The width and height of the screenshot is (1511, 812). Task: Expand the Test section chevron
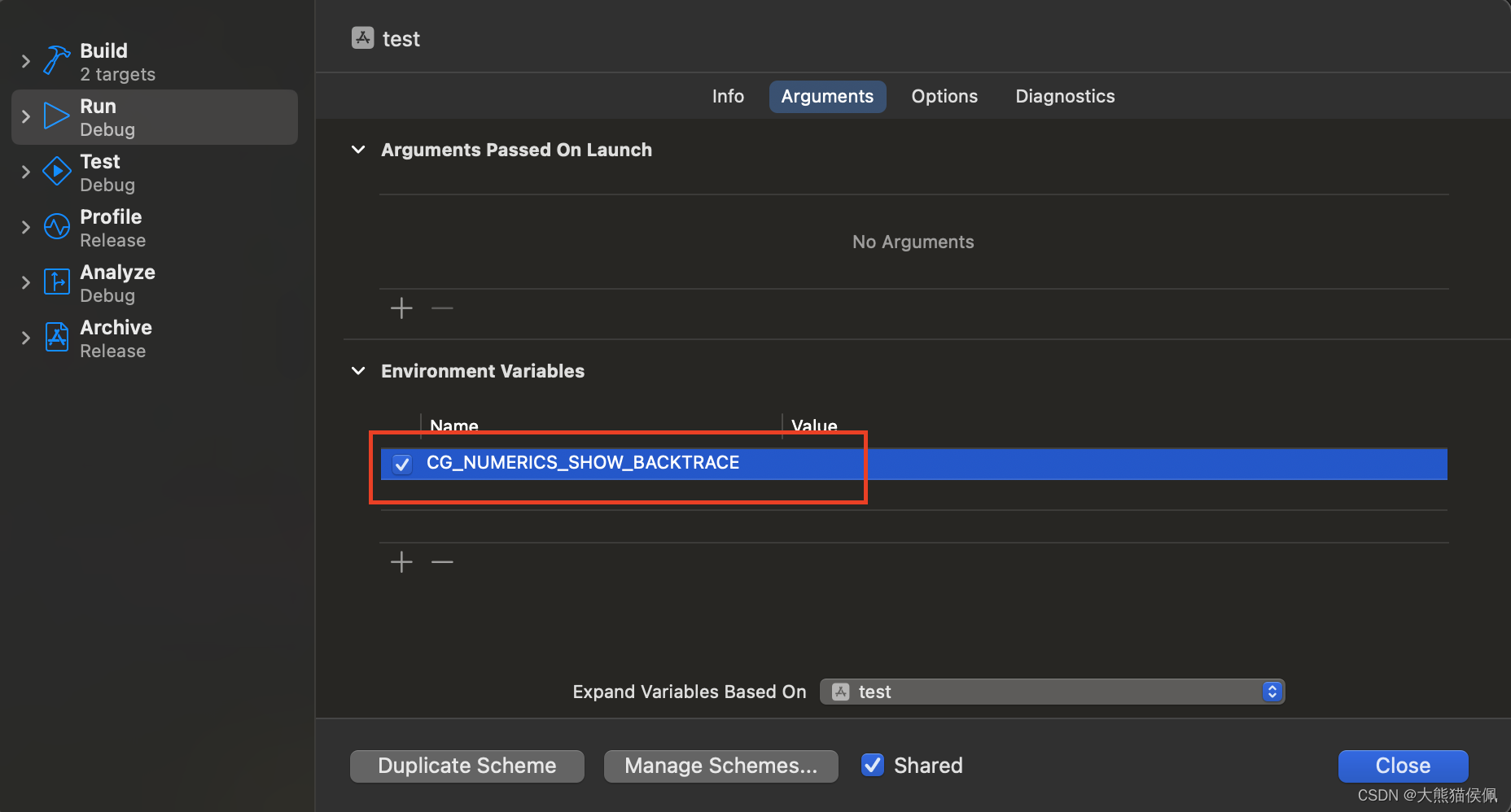[25, 172]
